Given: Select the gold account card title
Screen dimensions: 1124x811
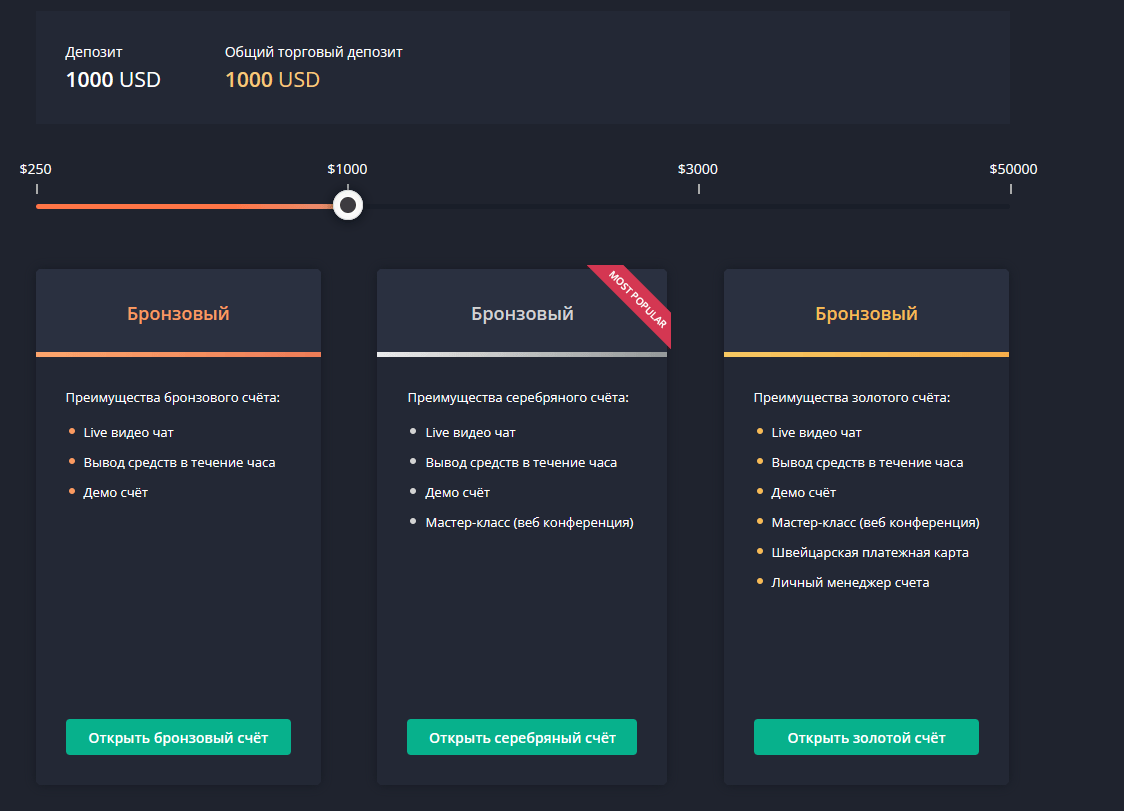Looking at the screenshot, I should [866, 312].
